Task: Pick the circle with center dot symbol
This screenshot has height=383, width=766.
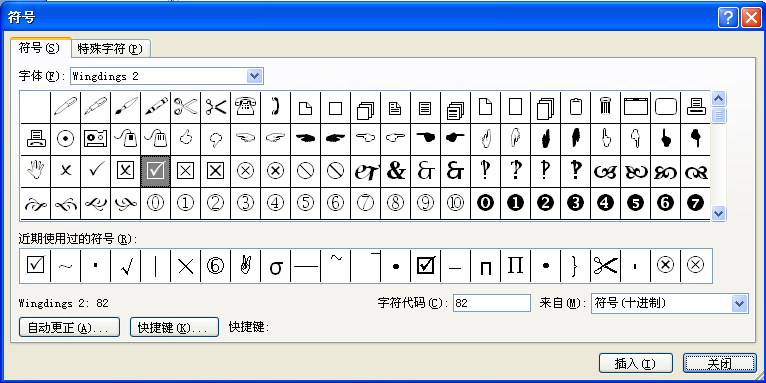Action: [65, 139]
